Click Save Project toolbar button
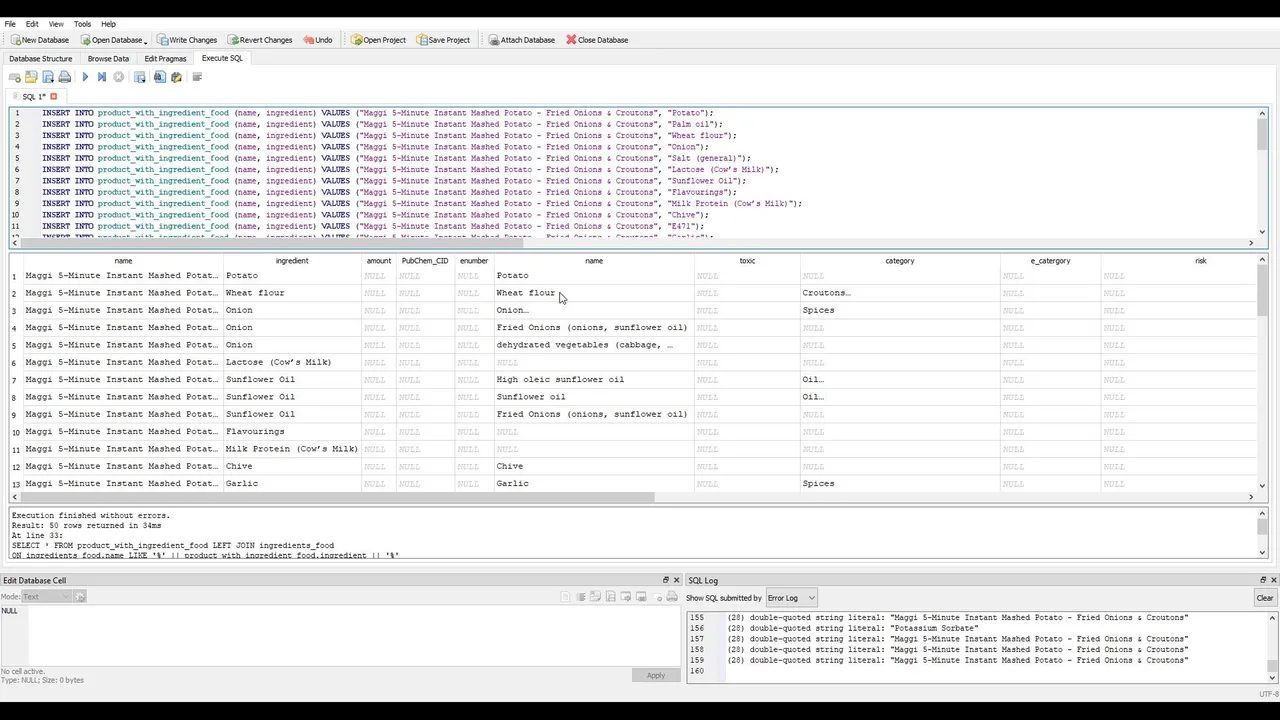Viewport: 1280px width, 720px height. (443, 40)
